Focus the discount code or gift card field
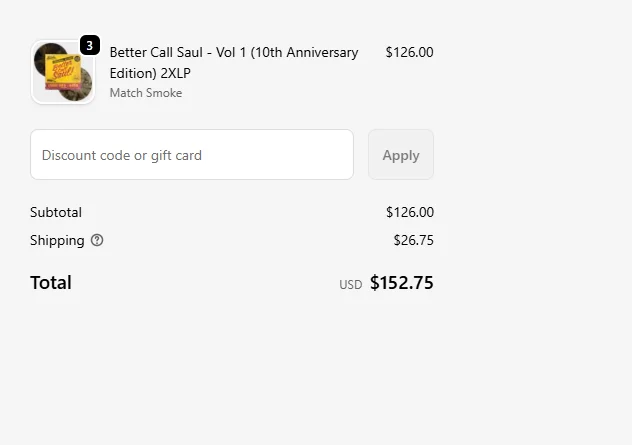Screen dimensions: 632x445 pos(192,155)
